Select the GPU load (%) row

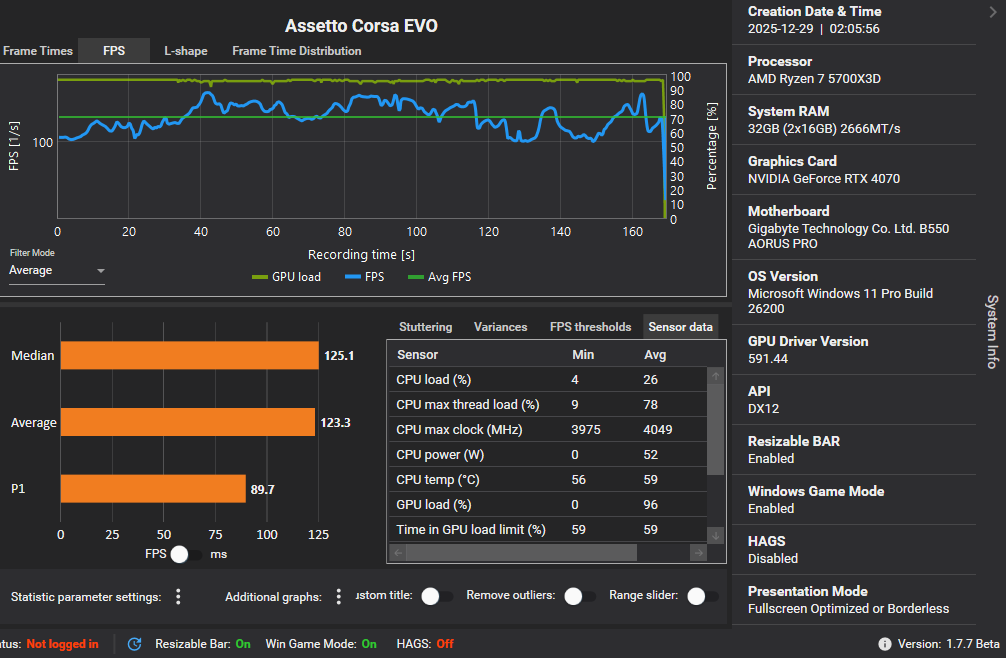pos(547,505)
